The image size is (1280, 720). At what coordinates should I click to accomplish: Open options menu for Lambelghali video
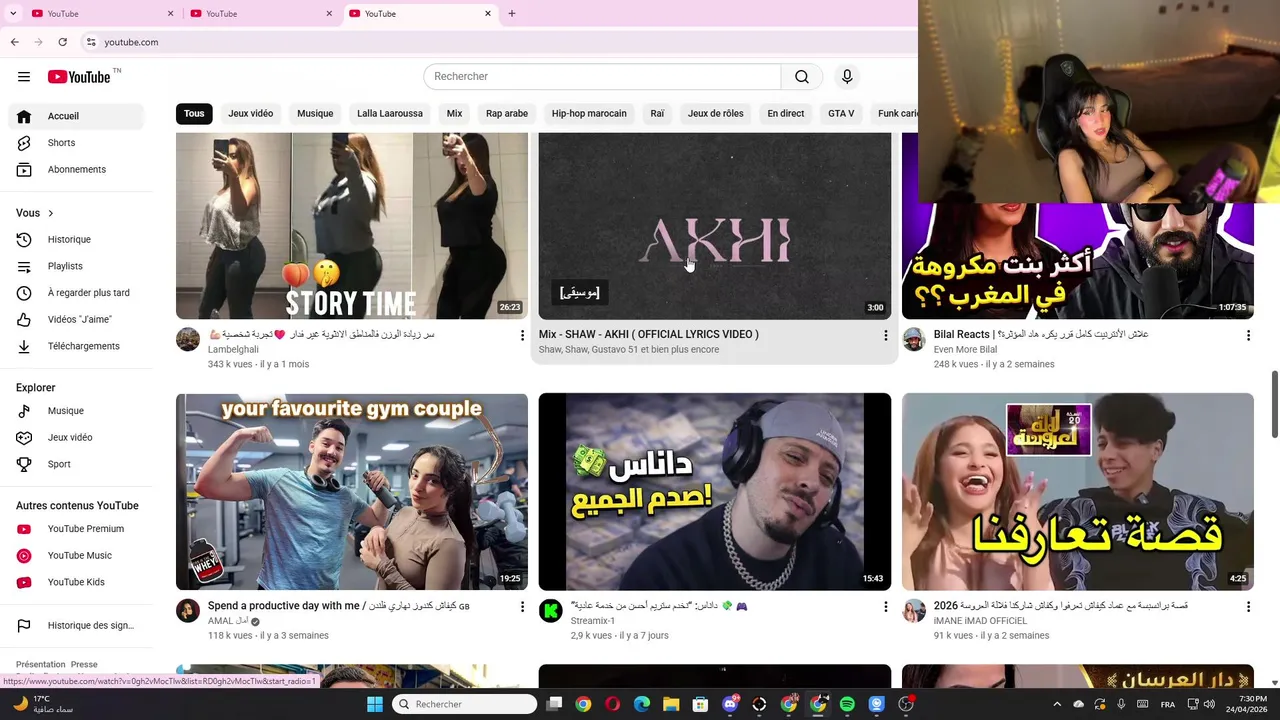[x=522, y=335]
